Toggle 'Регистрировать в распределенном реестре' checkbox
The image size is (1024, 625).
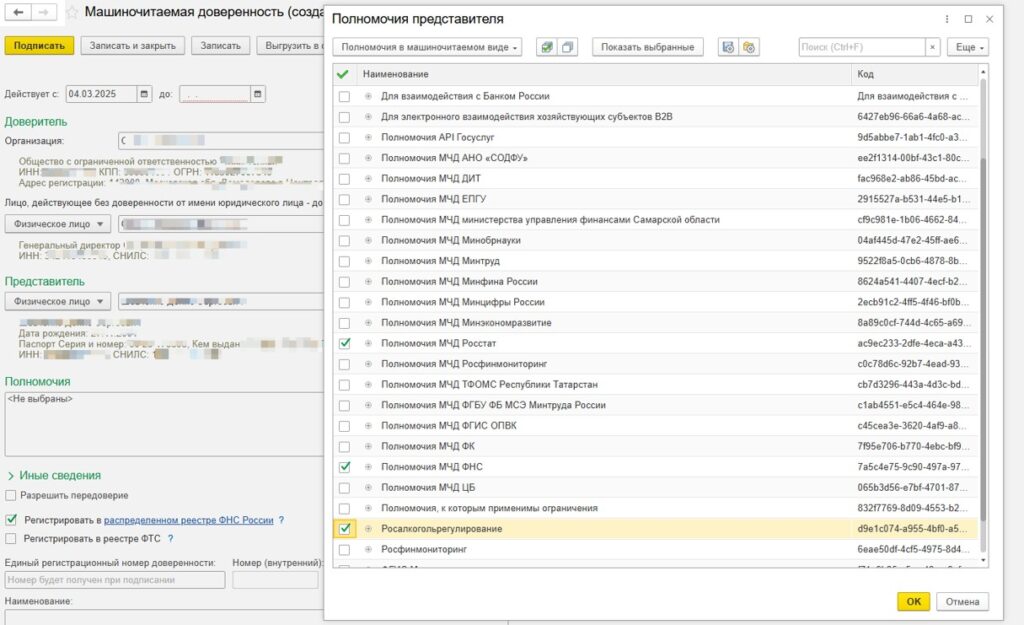pyautogui.click(x=10, y=521)
